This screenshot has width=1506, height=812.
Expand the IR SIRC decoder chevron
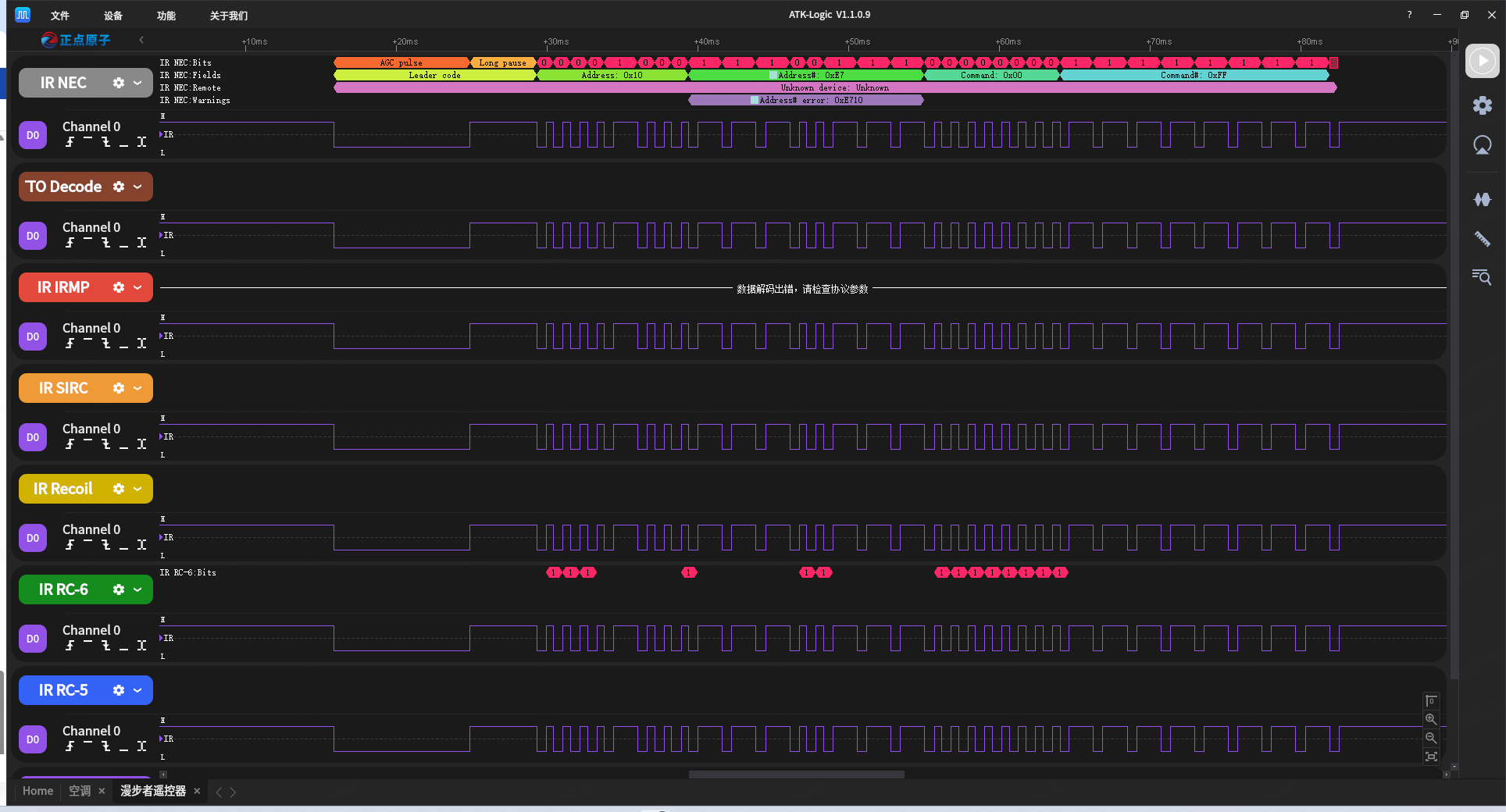pos(137,388)
